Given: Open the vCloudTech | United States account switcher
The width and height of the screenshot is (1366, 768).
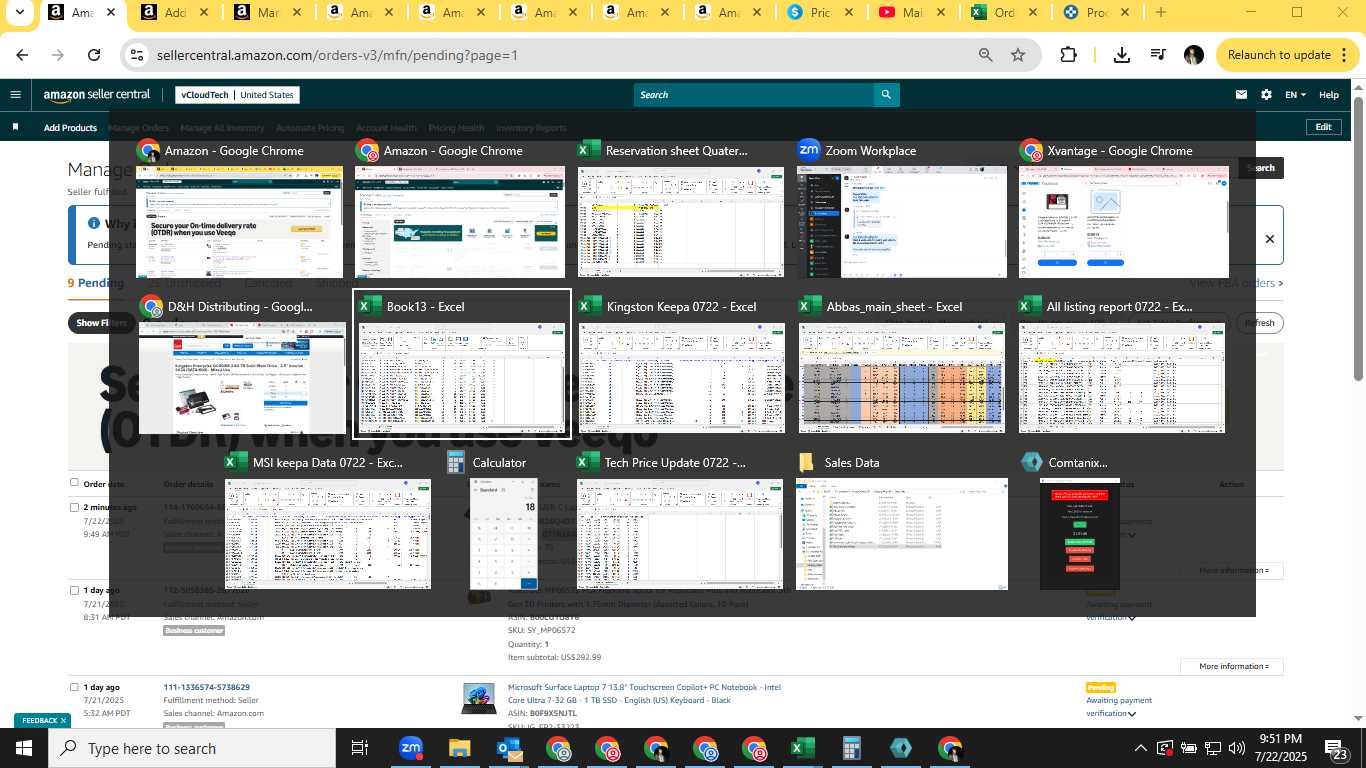Looking at the screenshot, I should point(237,95).
